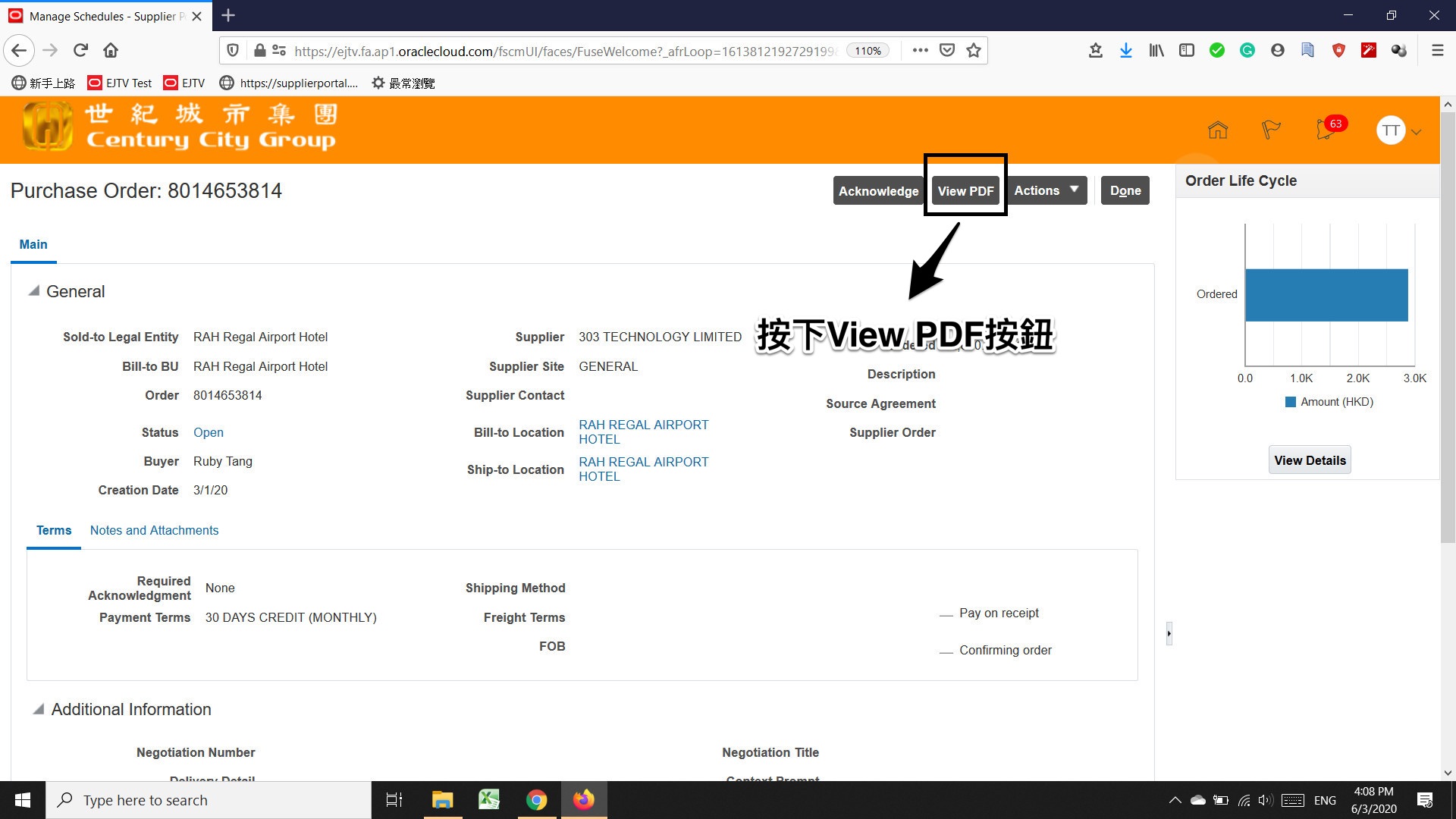
Task: Reload the page with the refresh icon
Action: (x=80, y=51)
